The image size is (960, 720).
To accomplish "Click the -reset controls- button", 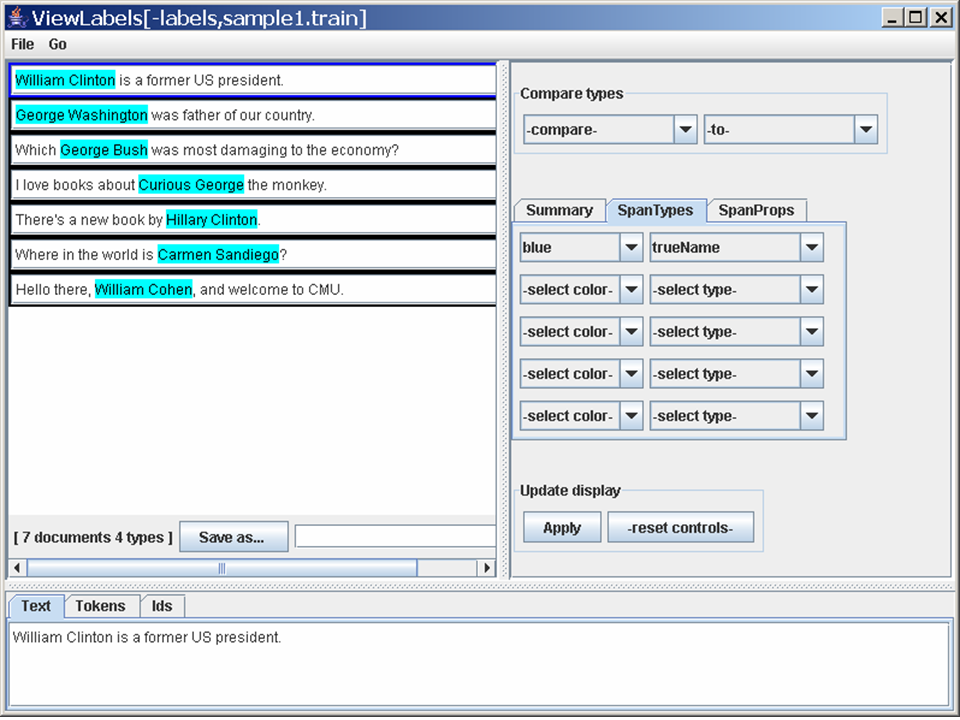I will click(x=680, y=528).
